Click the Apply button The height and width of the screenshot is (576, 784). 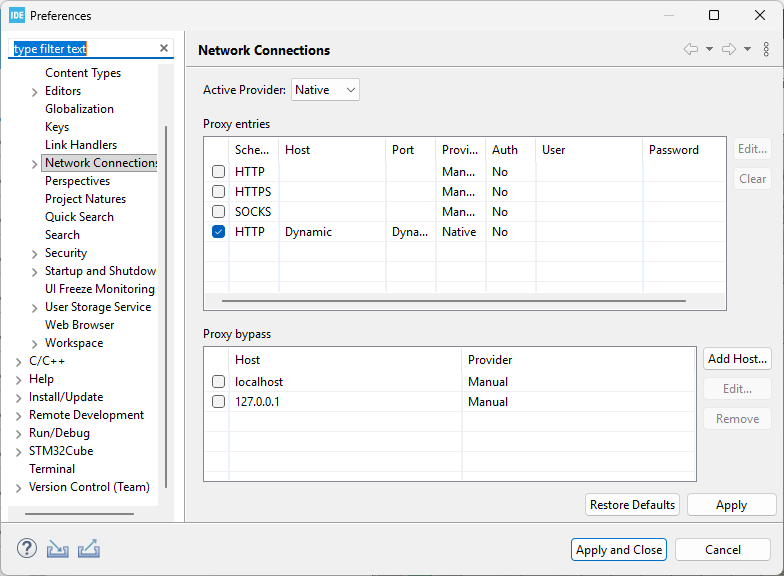click(x=732, y=505)
